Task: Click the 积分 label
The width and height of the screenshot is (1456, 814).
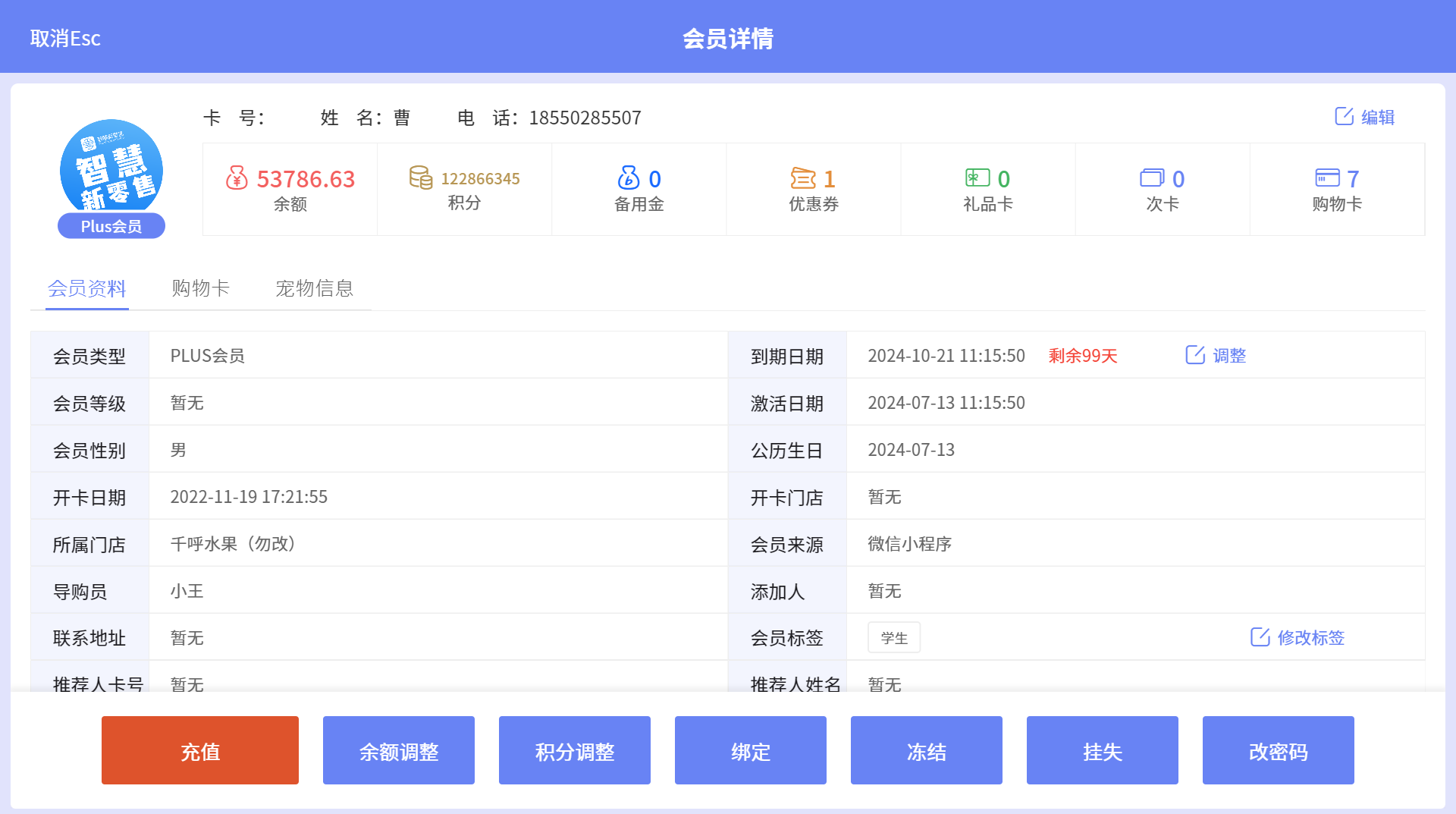Action: pyautogui.click(x=464, y=203)
